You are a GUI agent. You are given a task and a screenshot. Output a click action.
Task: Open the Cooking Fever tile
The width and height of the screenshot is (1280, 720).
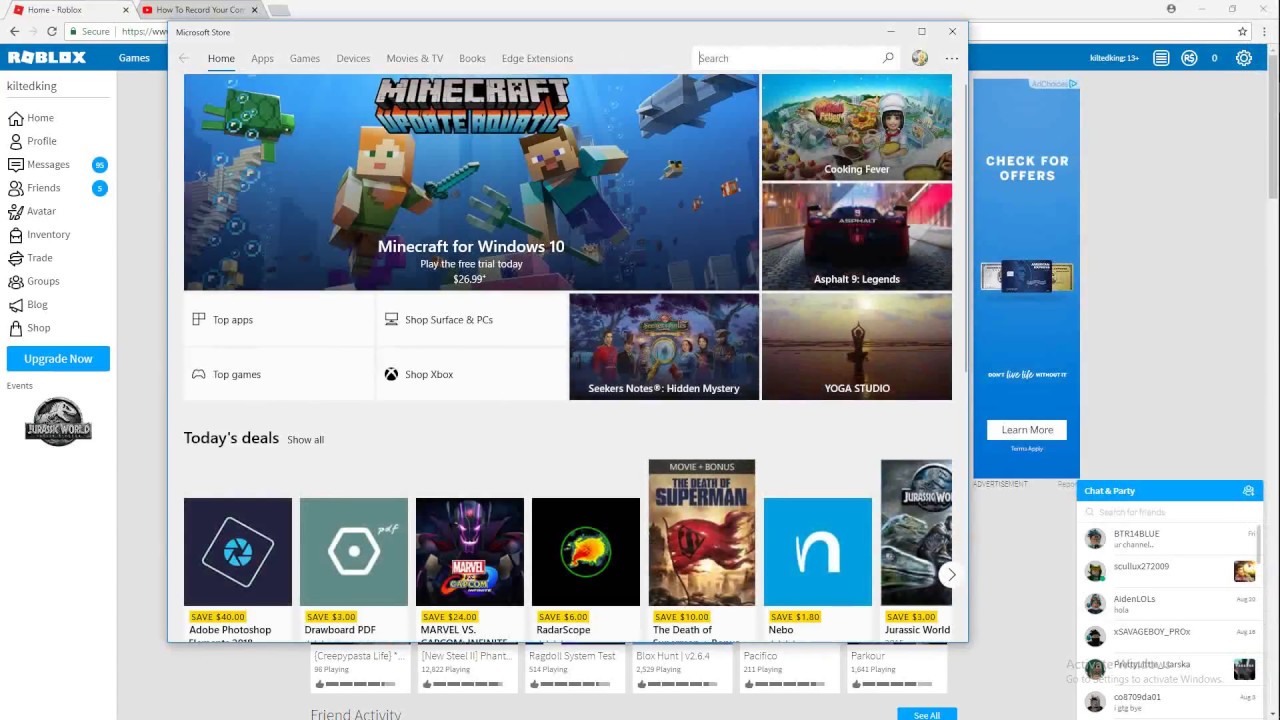click(x=857, y=127)
